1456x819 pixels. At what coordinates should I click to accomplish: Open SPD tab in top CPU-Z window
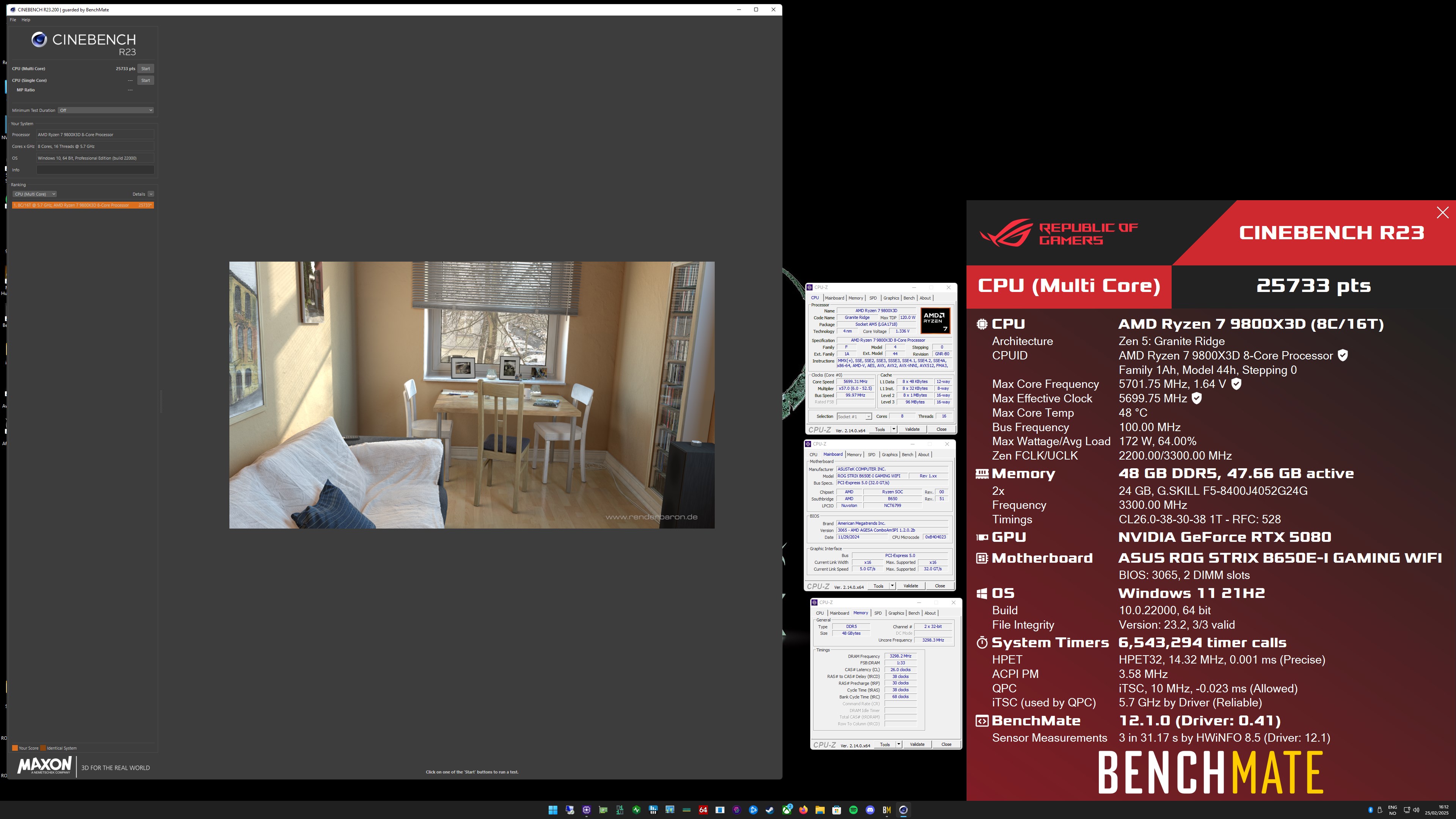pos(873,298)
